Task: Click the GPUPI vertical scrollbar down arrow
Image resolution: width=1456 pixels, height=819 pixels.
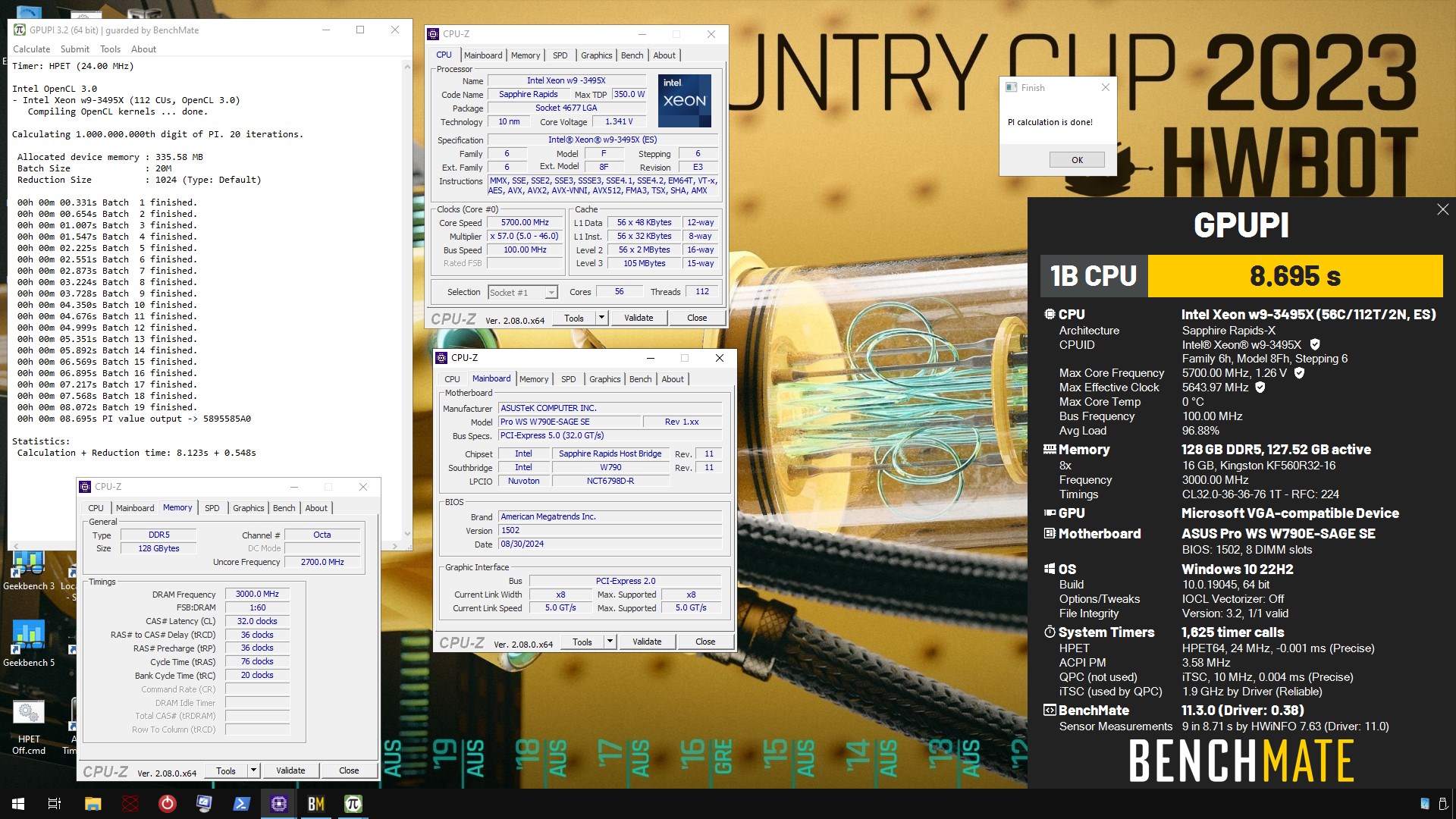Action: pos(407,534)
